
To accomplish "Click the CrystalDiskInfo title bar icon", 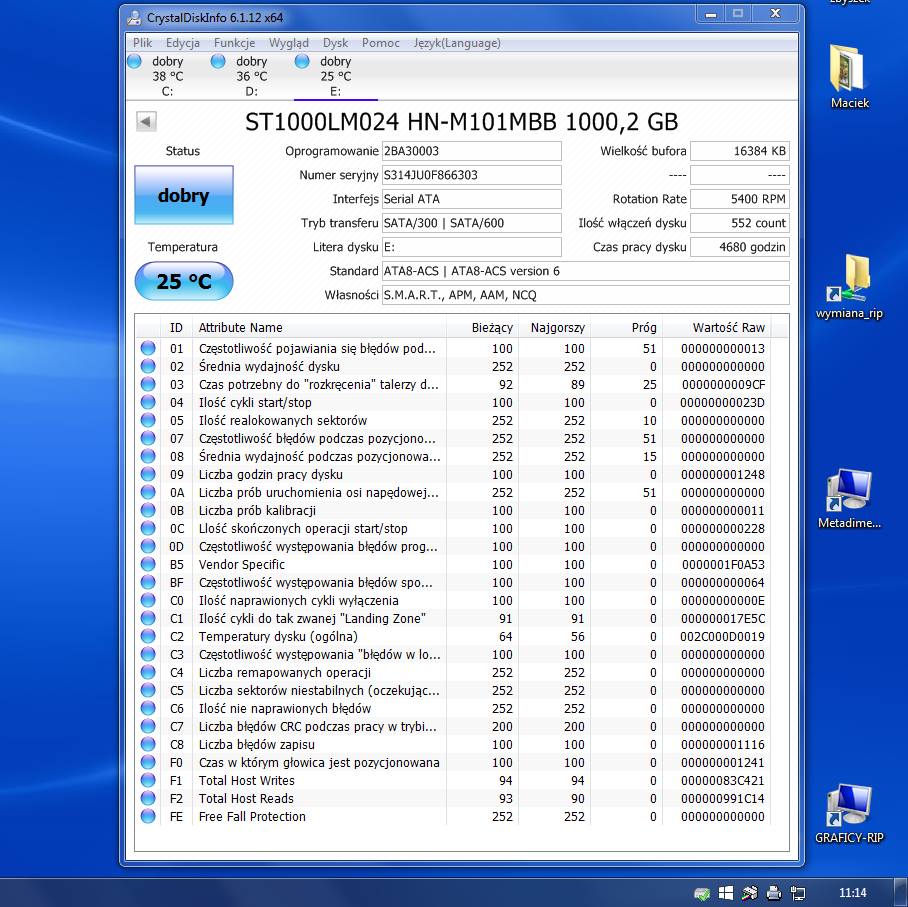I will click(x=134, y=18).
